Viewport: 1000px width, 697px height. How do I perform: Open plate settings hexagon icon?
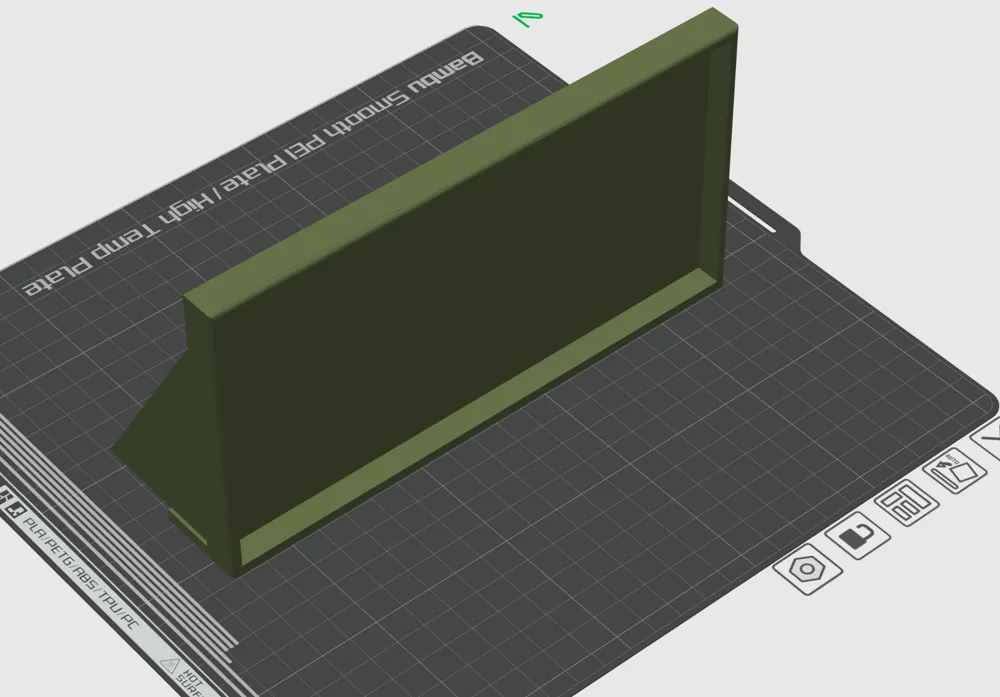pos(807,569)
